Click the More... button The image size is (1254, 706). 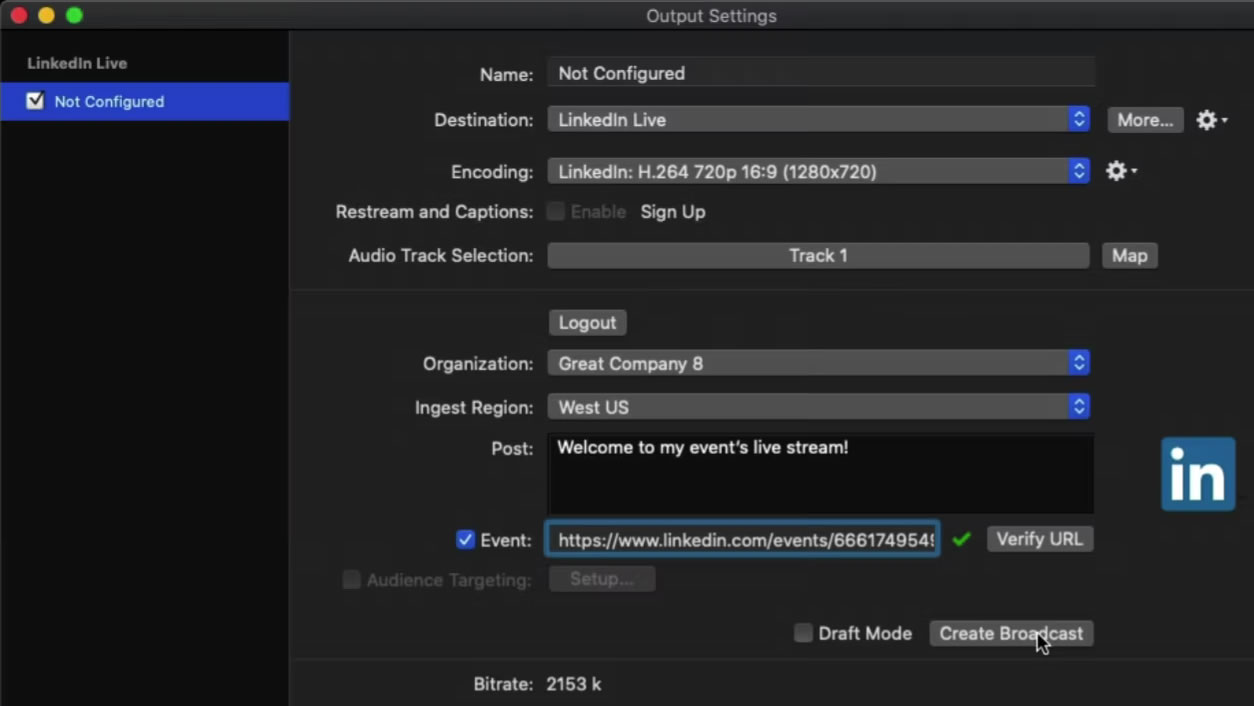point(1145,120)
